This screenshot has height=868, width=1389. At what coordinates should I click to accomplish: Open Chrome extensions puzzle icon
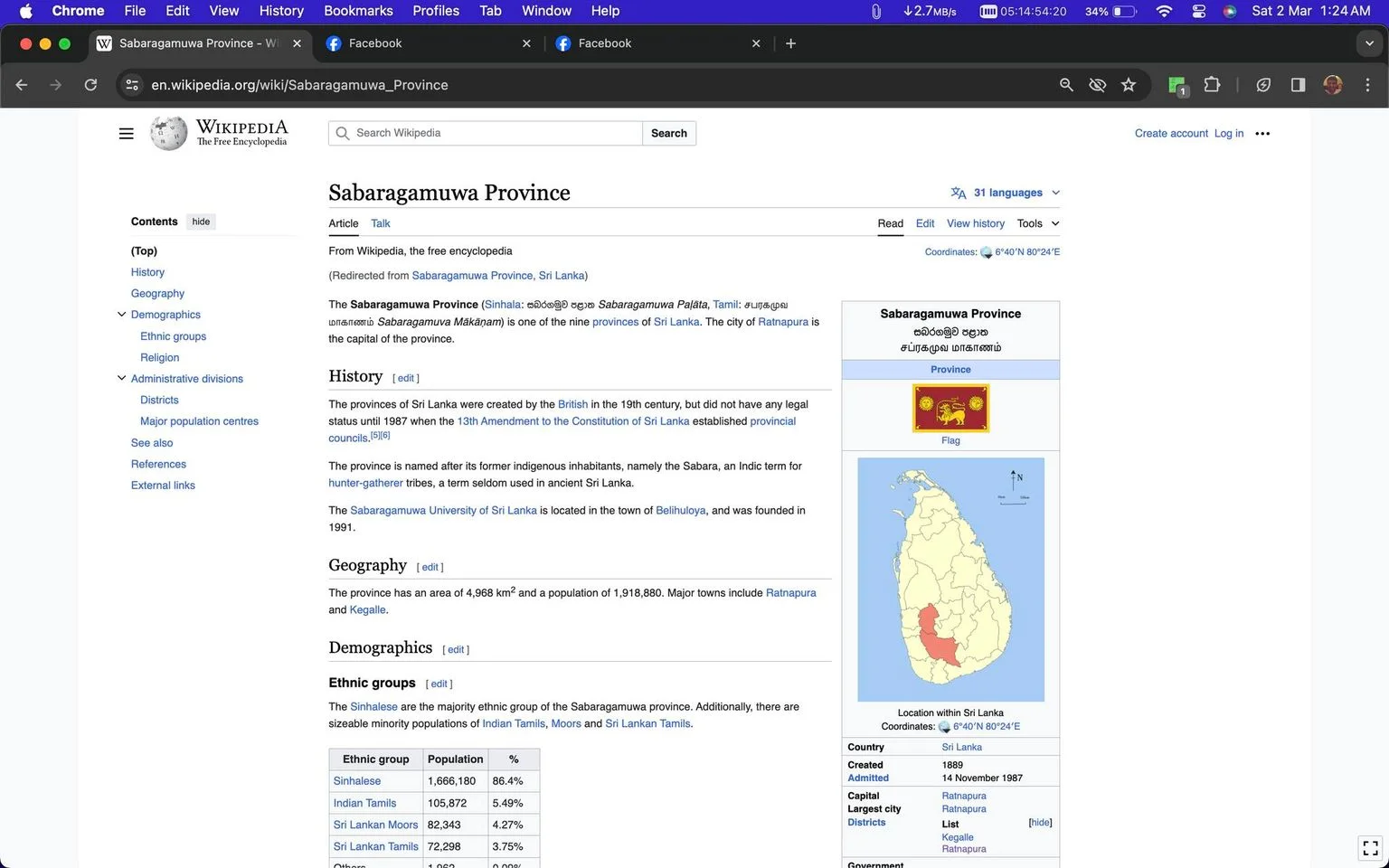(1212, 85)
